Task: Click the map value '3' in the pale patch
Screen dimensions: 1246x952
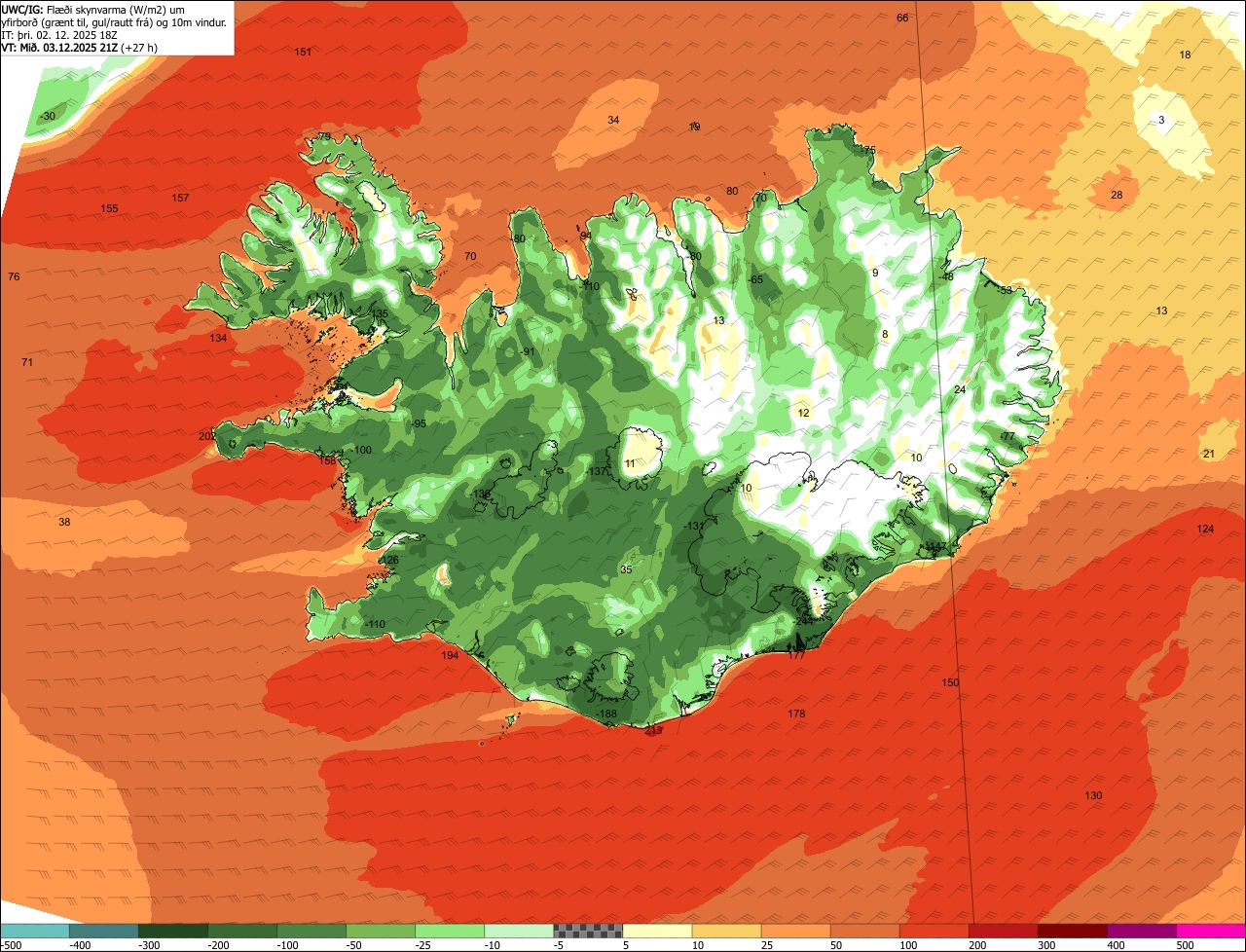Action: click(1161, 120)
